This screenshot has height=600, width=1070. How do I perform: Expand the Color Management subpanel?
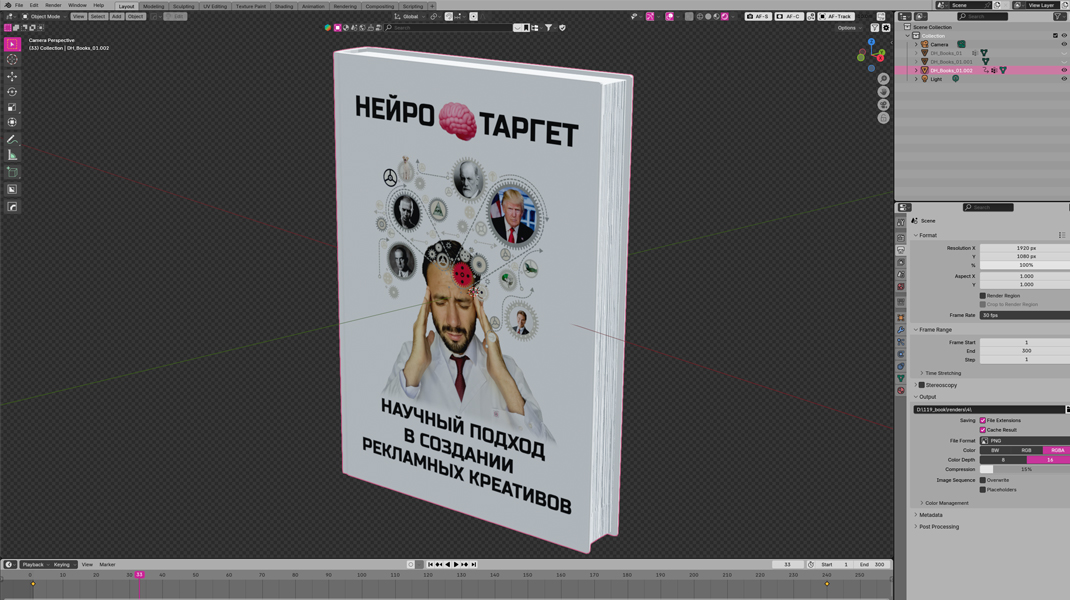944,503
